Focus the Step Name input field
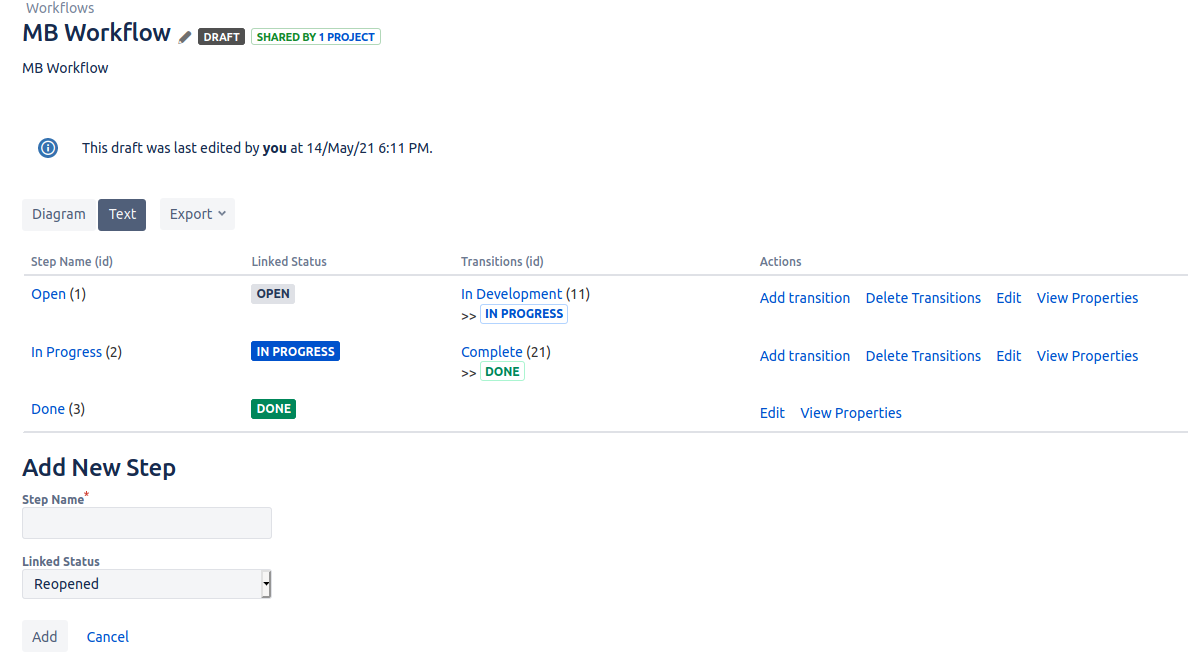Screen dimensions: 1188x658 (146, 523)
